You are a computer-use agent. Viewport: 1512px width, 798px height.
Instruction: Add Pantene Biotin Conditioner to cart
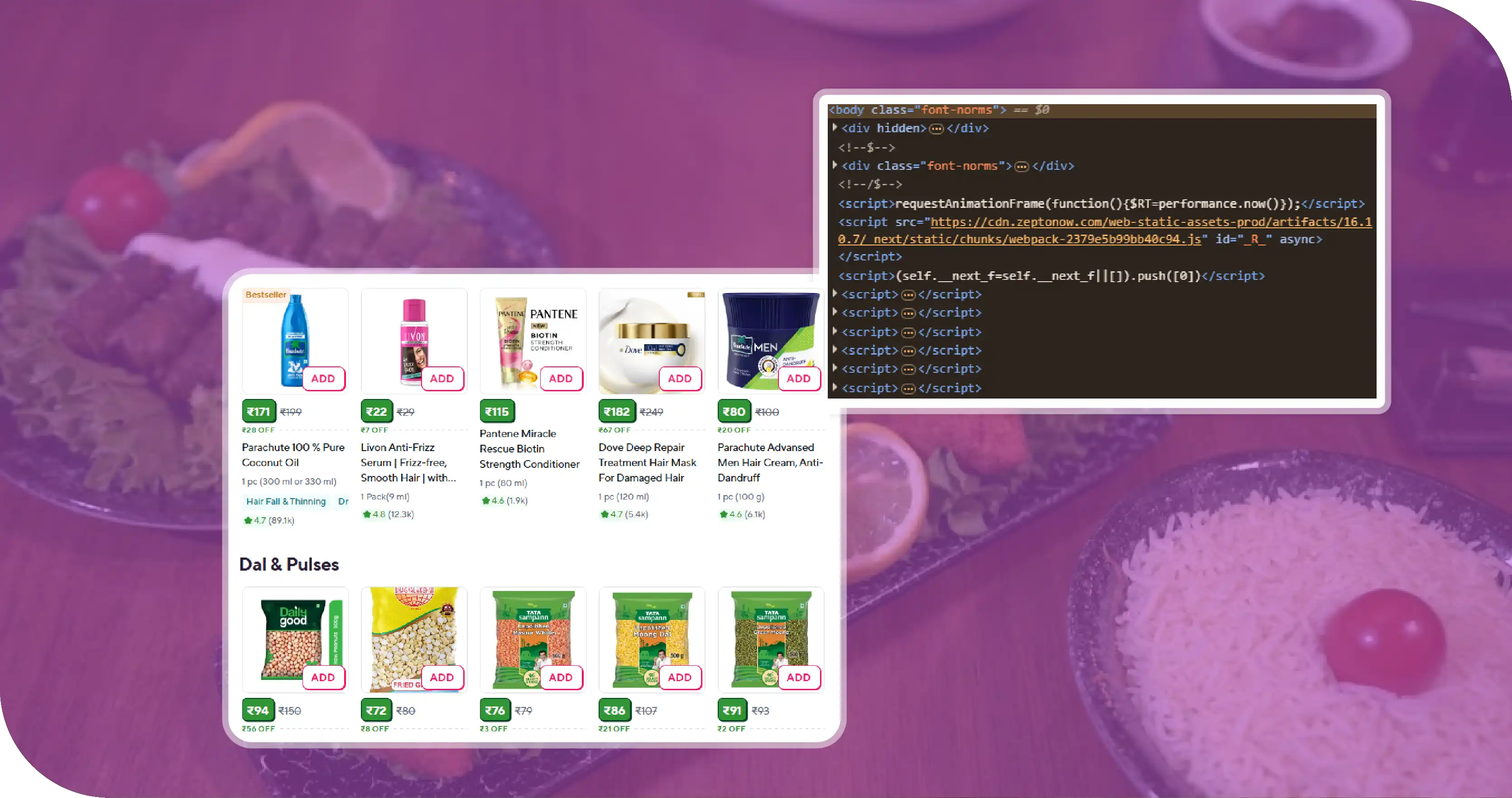[x=561, y=379]
